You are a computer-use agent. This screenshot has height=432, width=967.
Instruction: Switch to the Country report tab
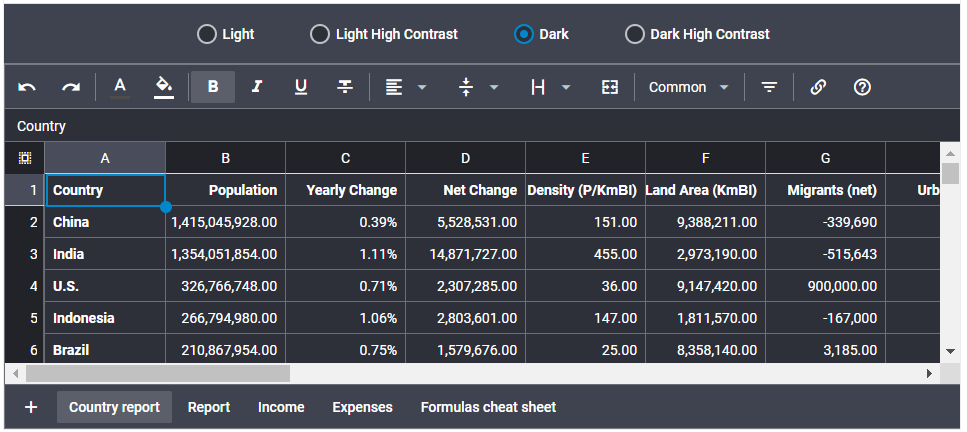[114, 407]
